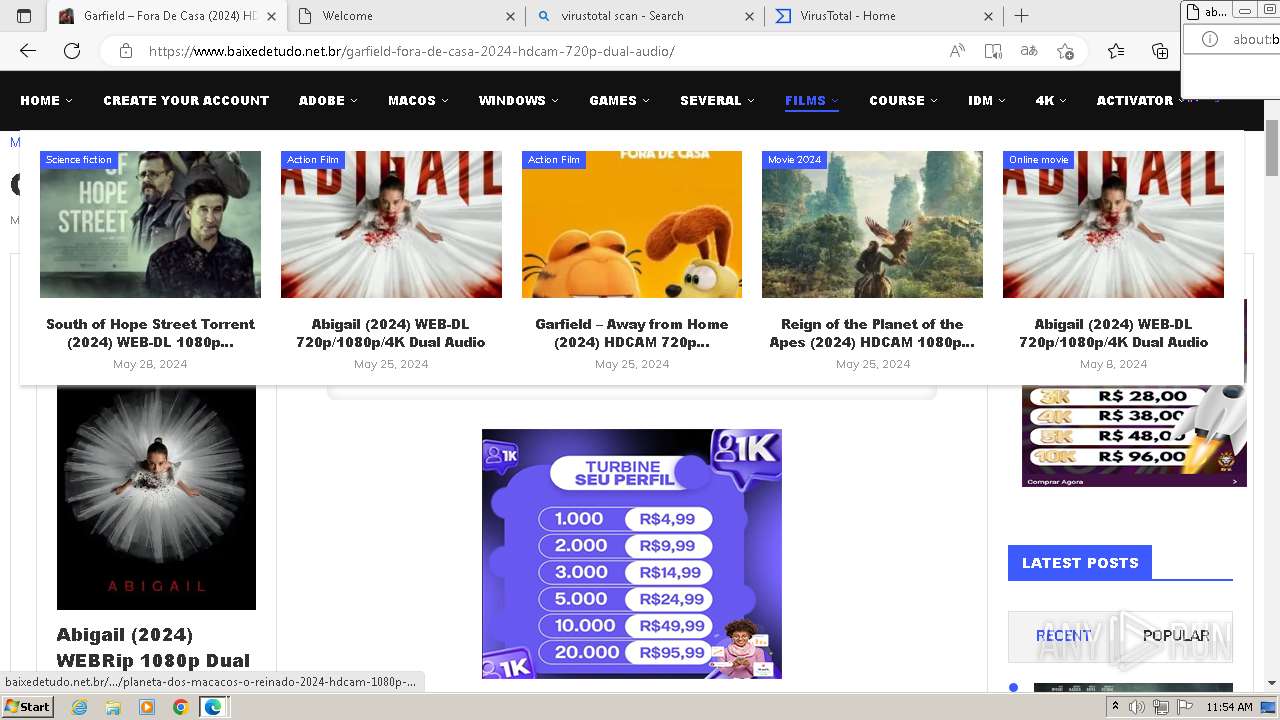The height and width of the screenshot is (720, 1280).
Task: Select the Garfield Fora De Casa tab
Action: [x=167, y=16]
